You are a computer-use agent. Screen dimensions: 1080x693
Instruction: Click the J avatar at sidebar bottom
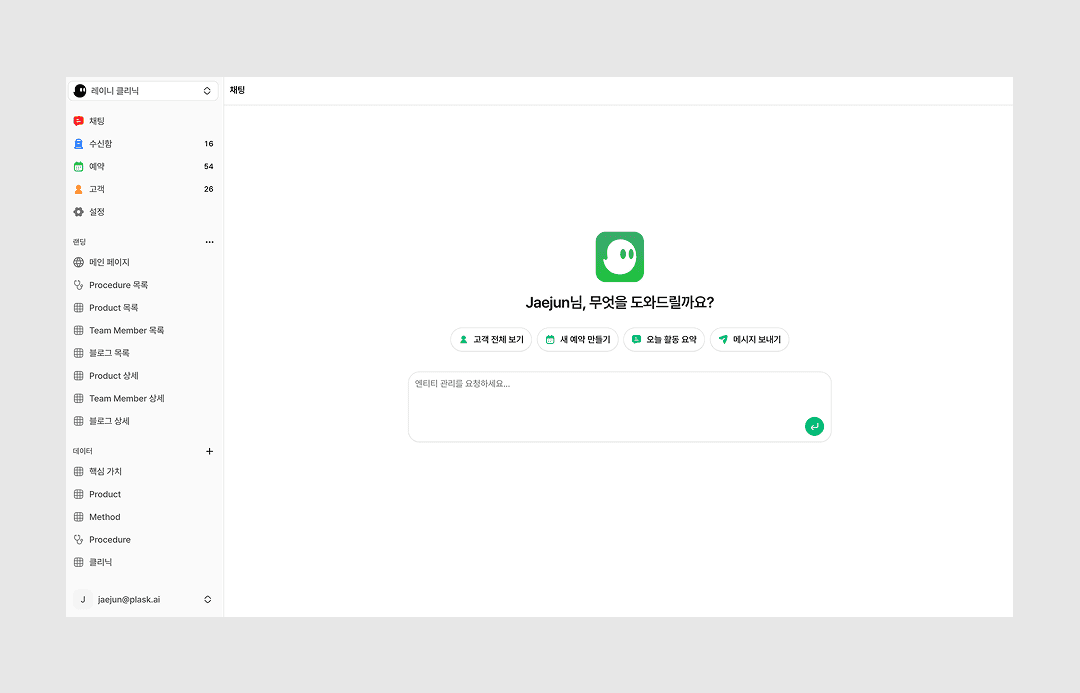point(83,599)
